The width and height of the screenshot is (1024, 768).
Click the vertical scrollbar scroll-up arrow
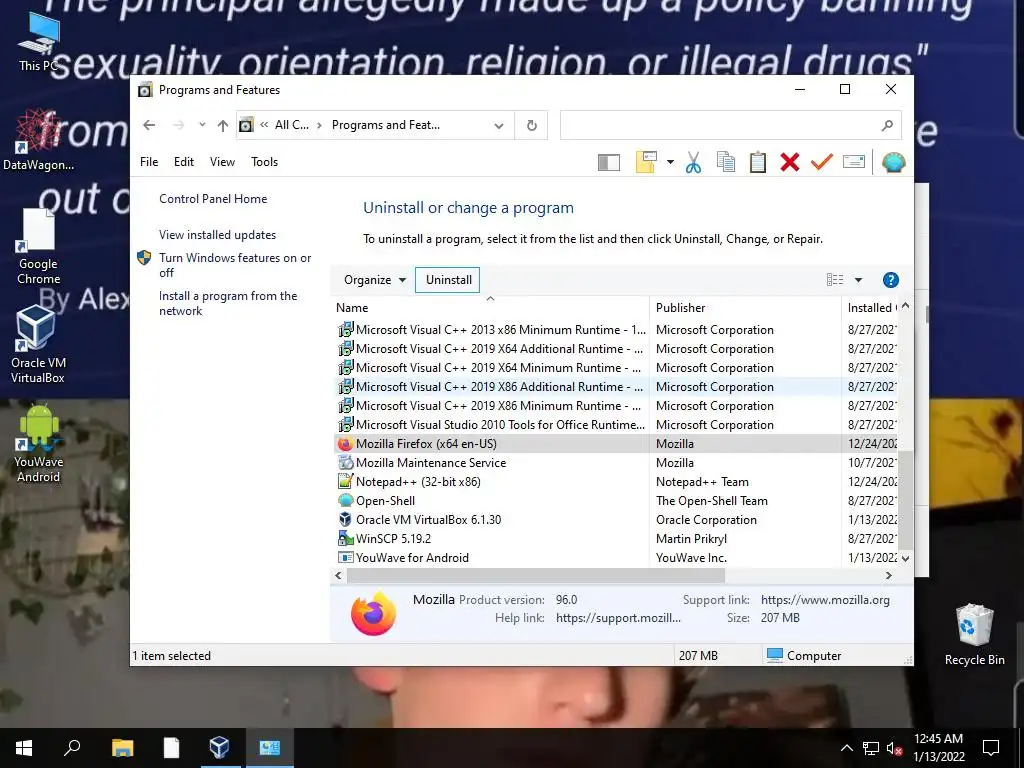[x=905, y=306]
